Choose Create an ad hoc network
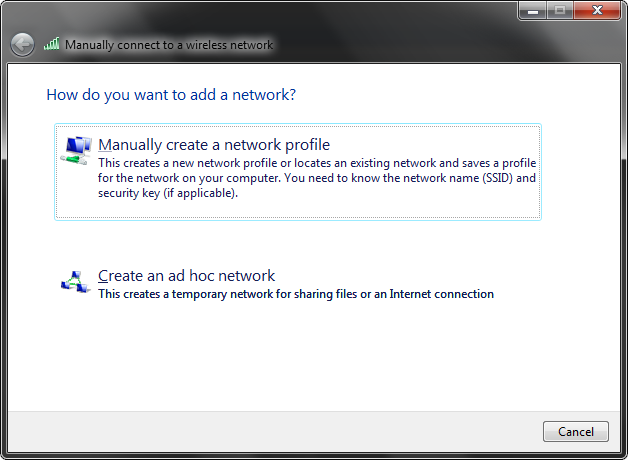The width and height of the screenshot is (628, 460). click(298, 284)
